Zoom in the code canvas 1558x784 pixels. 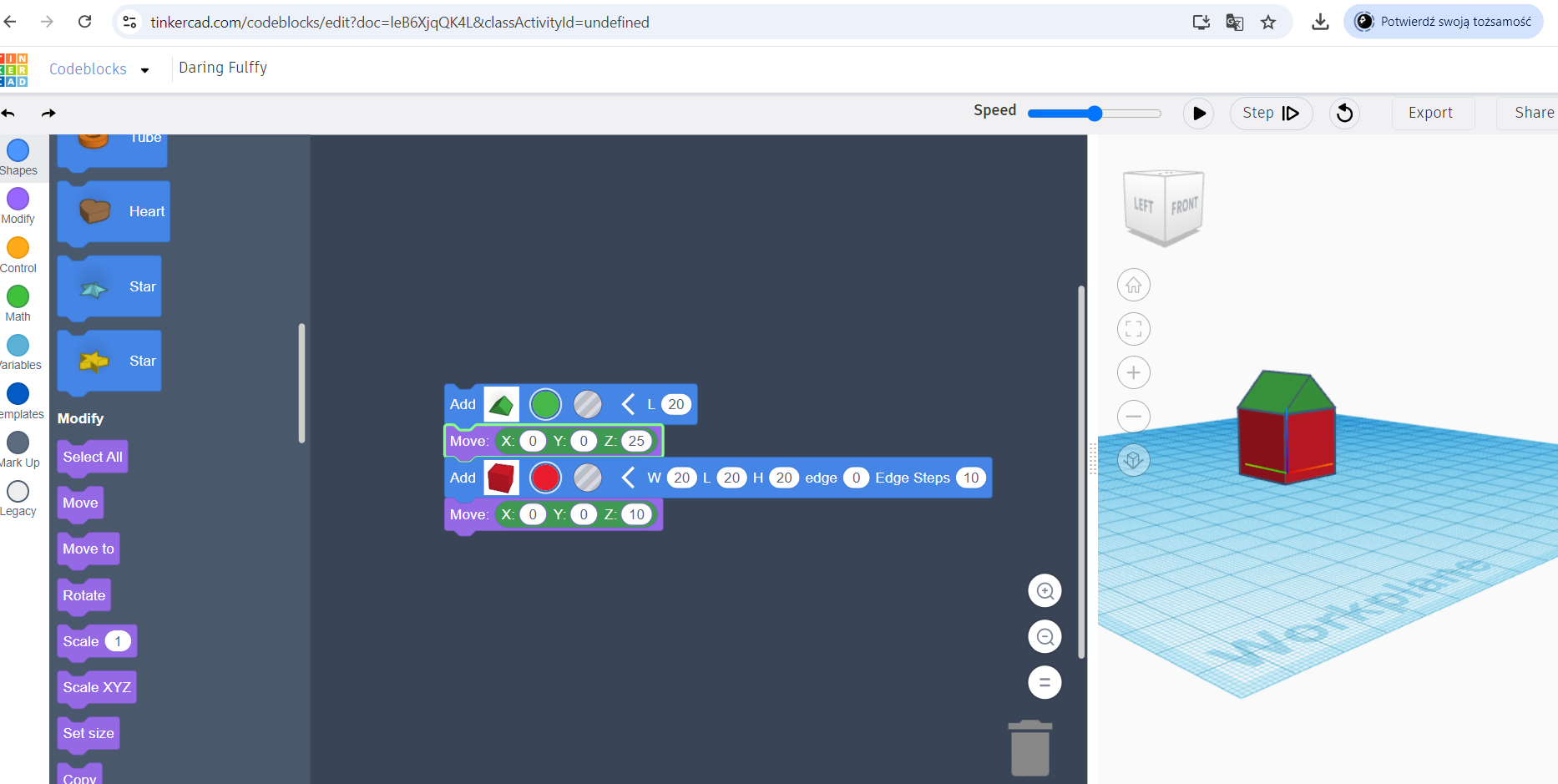pos(1045,591)
